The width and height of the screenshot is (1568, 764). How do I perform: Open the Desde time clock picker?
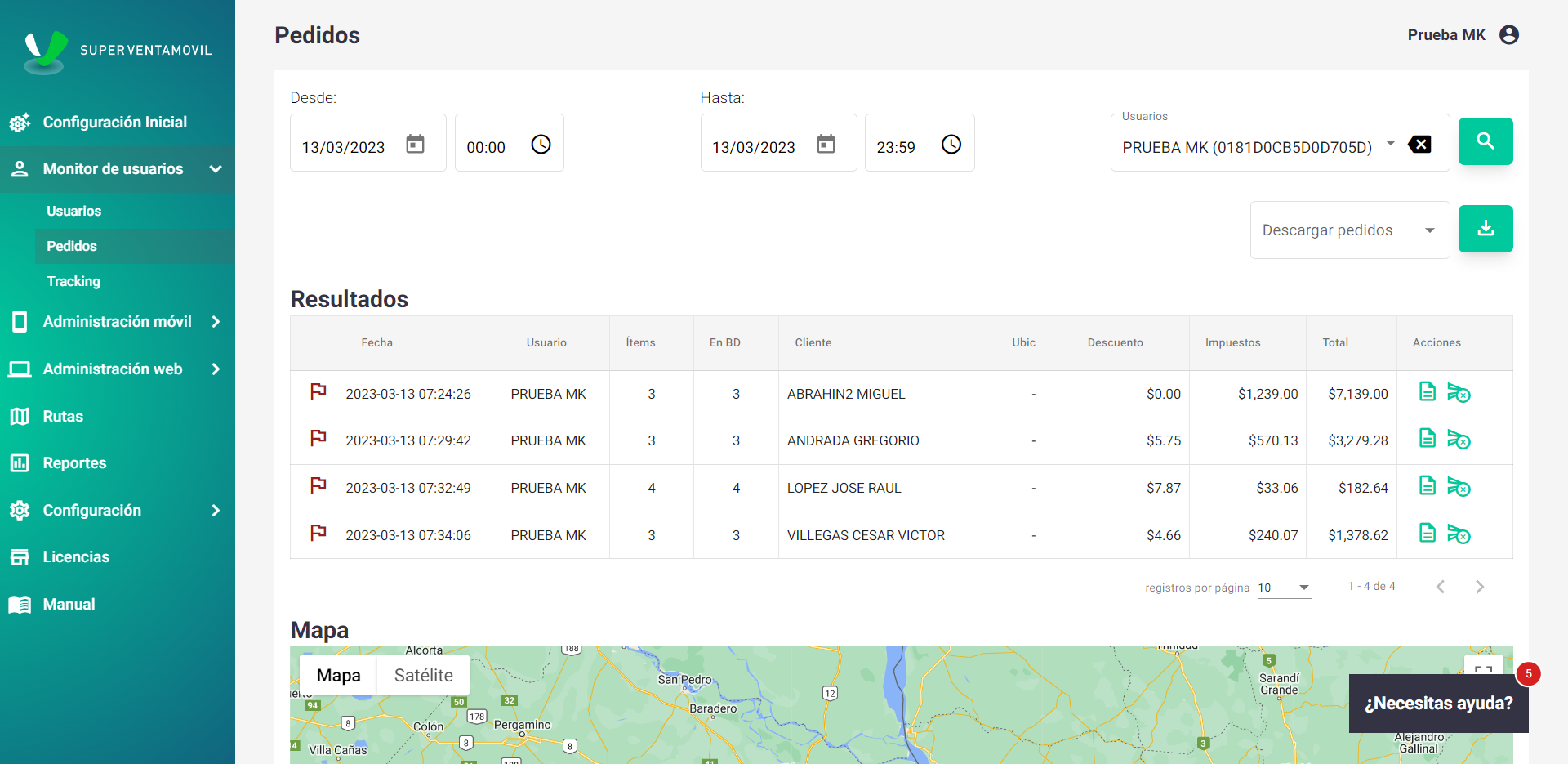541,145
